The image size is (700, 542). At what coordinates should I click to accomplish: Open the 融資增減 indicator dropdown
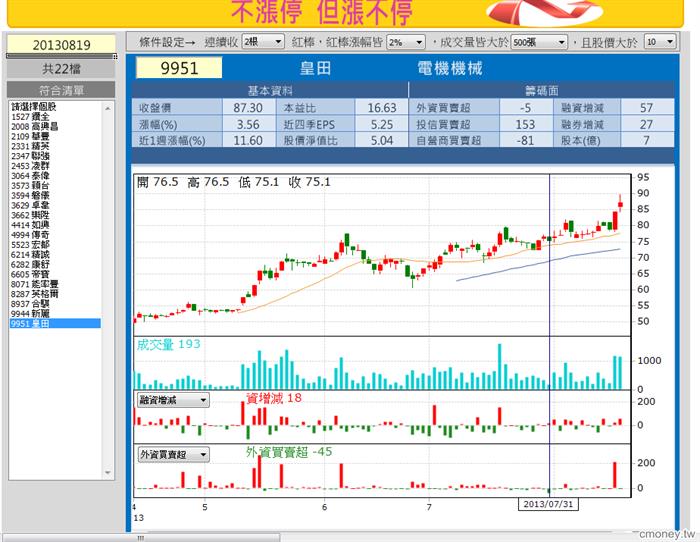click(x=173, y=400)
